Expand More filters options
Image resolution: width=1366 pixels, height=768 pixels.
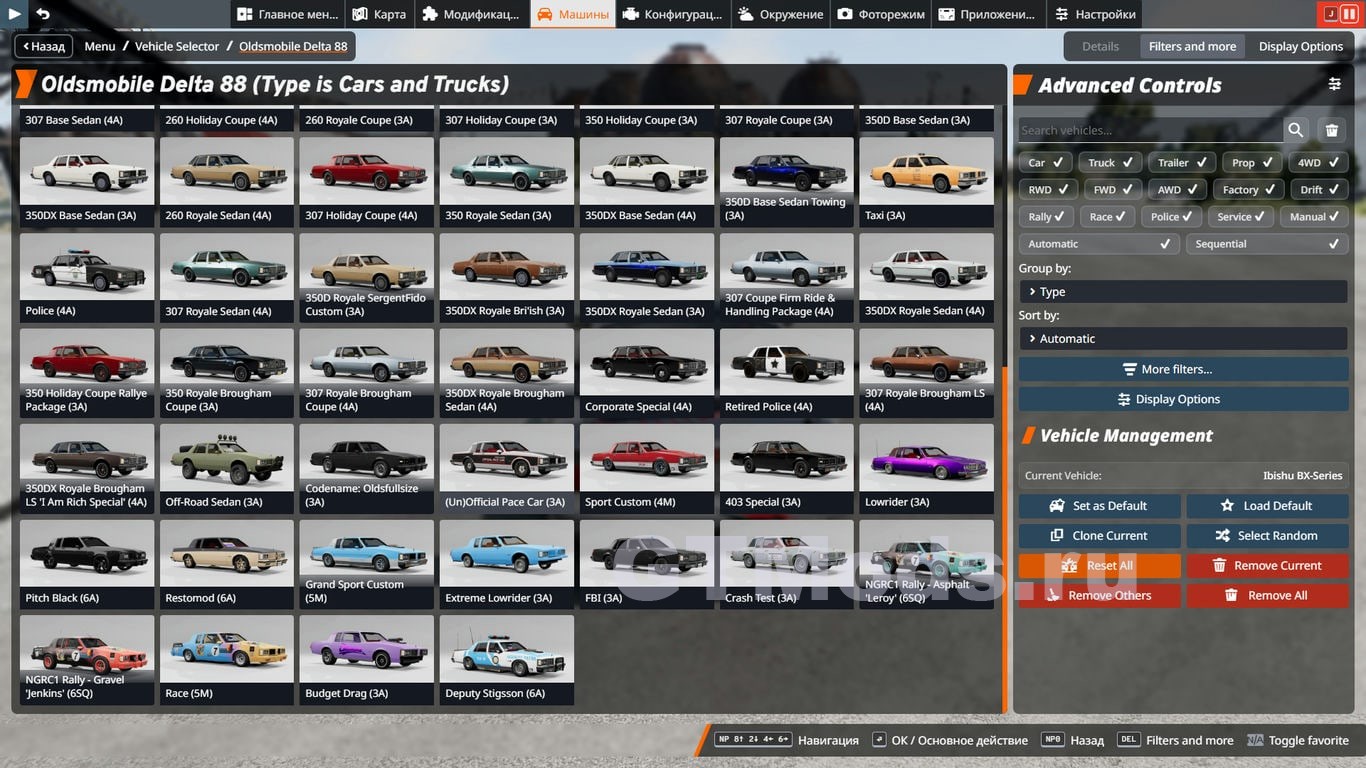coord(1182,369)
